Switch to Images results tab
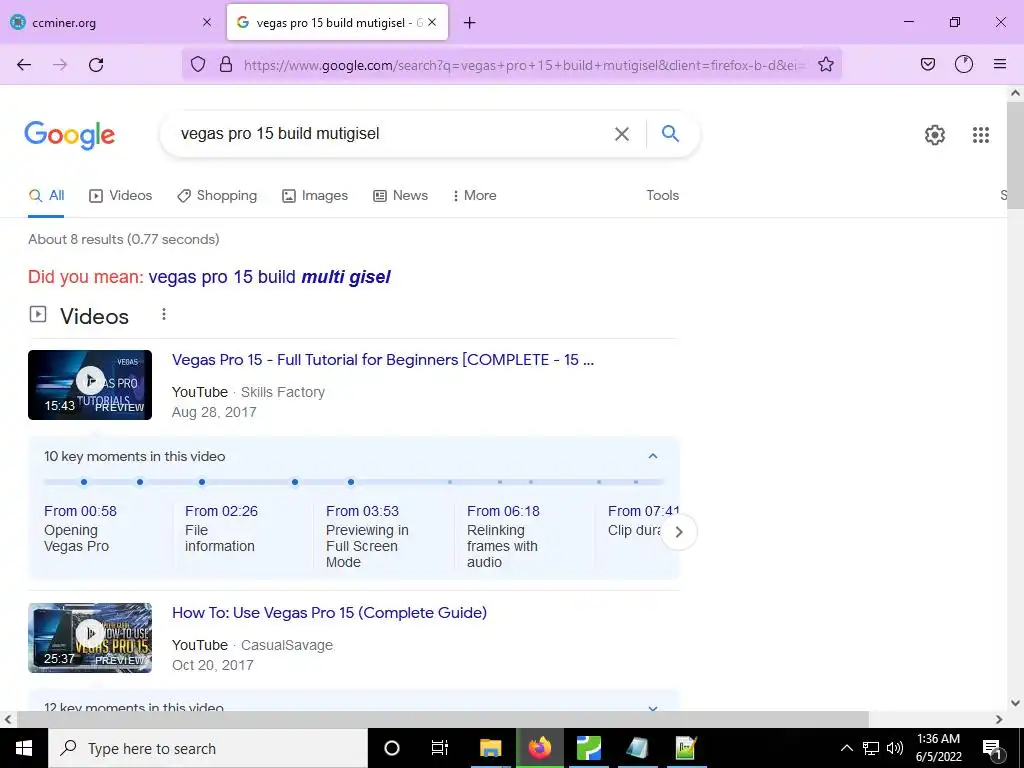The height and width of the screenshot is (768, 1024). 315,196
